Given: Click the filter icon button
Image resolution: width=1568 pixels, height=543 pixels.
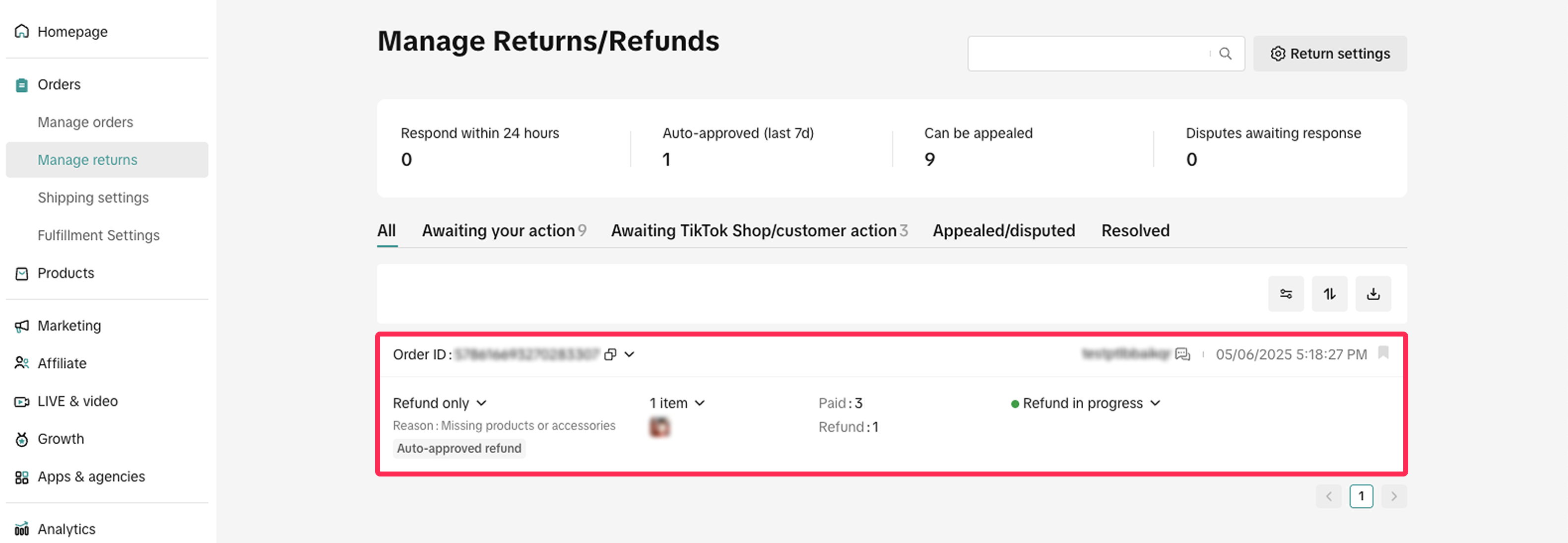Looking at the screenshot, I should (x=1286, y=294).
